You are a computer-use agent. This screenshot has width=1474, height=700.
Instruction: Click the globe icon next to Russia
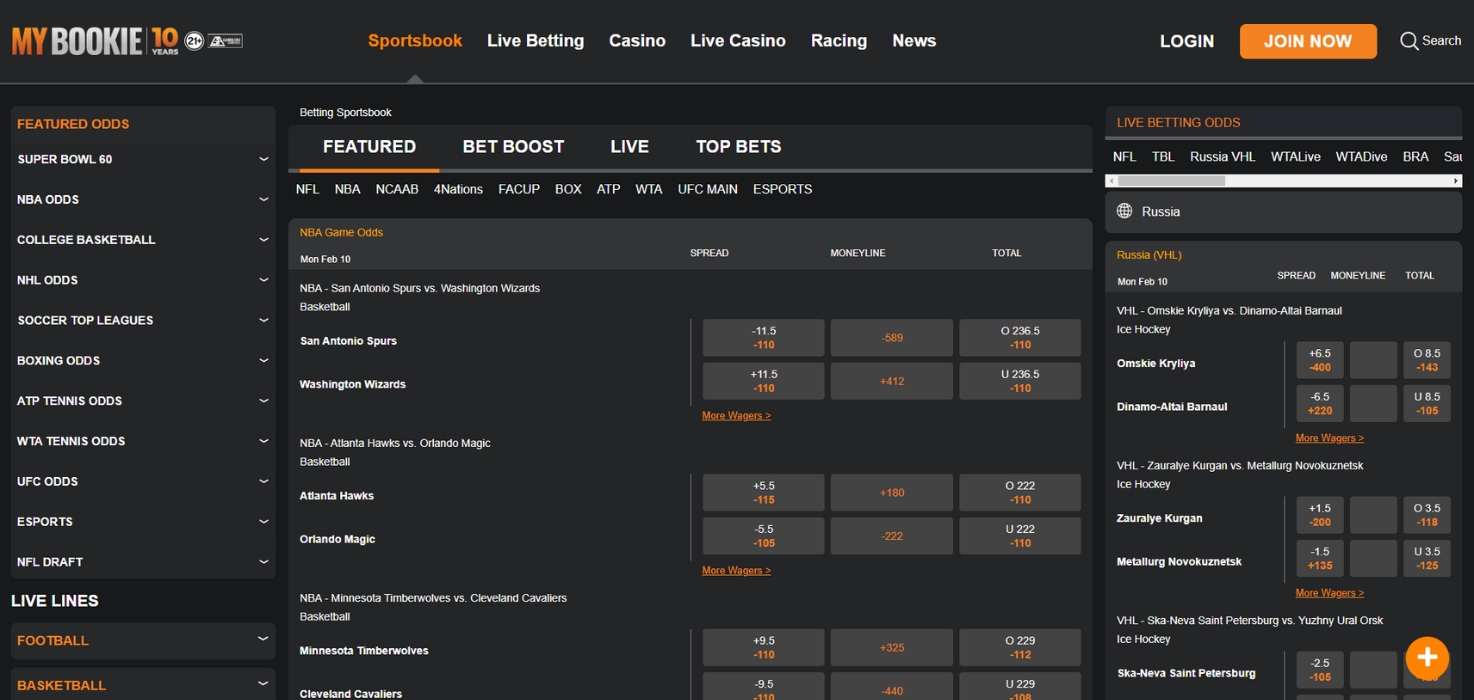coord(1124,211)
